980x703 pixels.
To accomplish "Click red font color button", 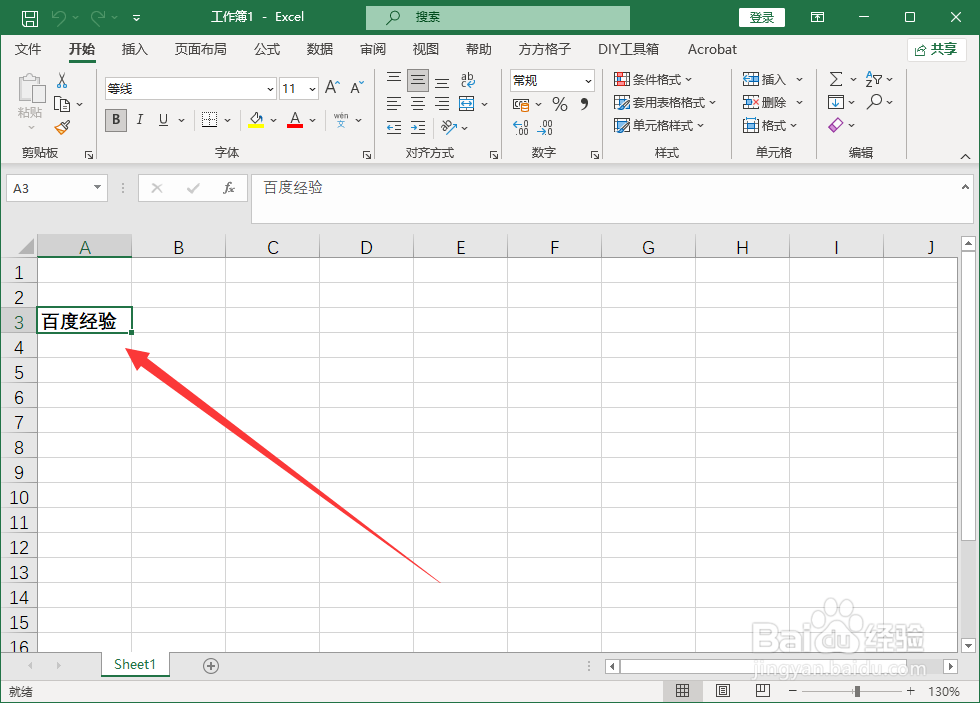I will 295,119.
